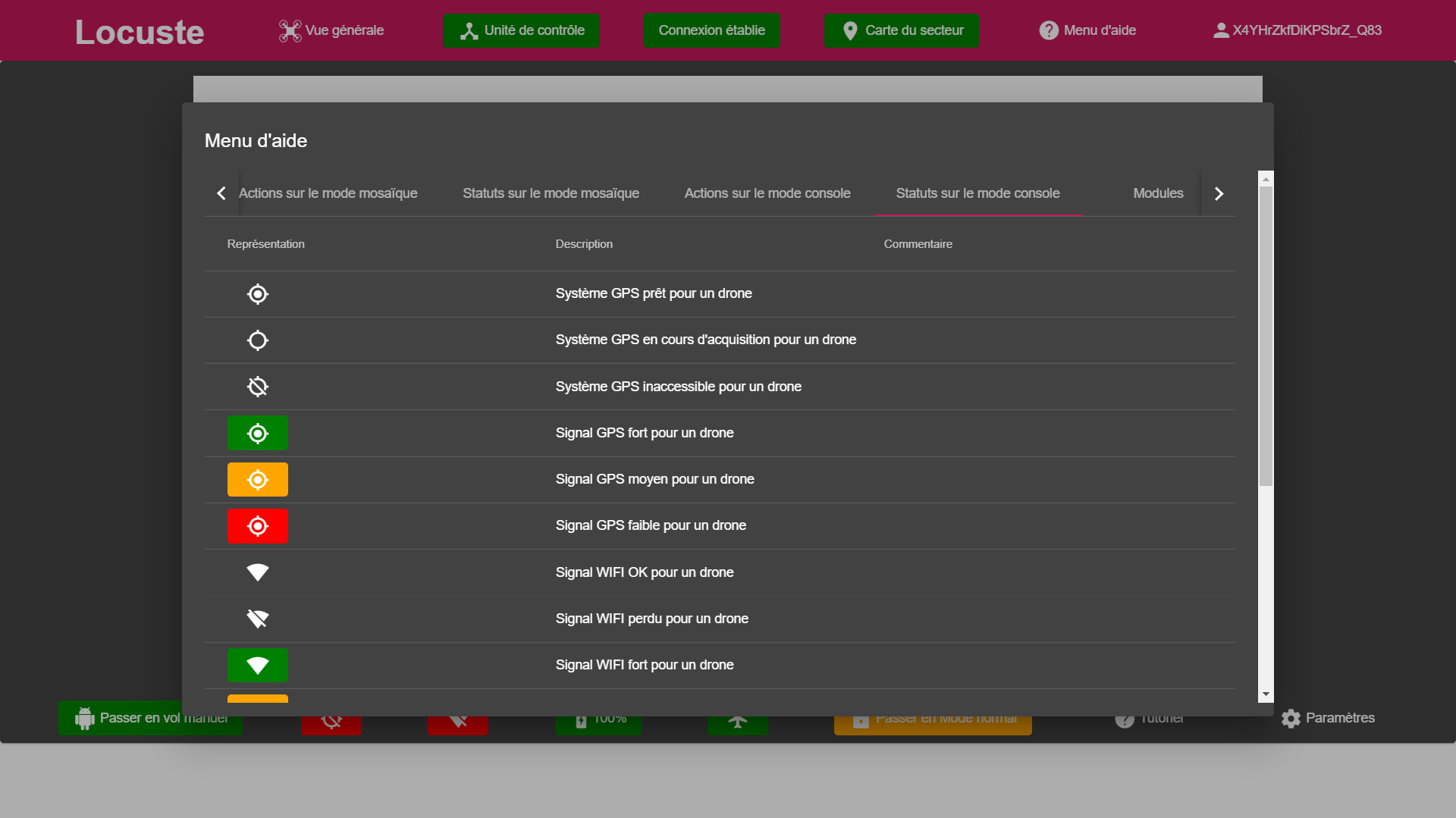
Task: Click the Locuste logo title
Action: 140,32
